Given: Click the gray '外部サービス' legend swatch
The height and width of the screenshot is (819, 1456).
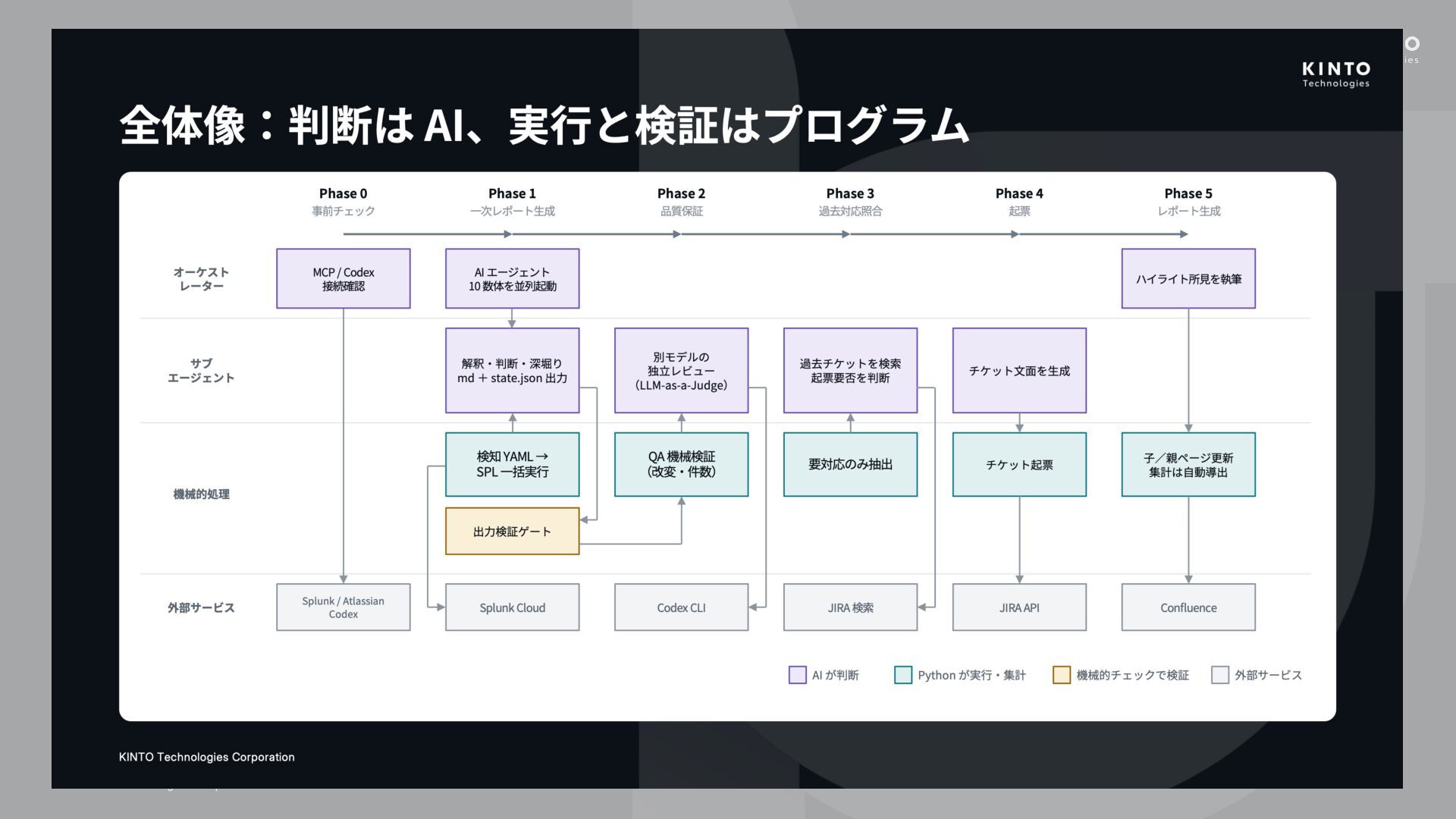Looking at the screenshot, I should (1220, 675).
